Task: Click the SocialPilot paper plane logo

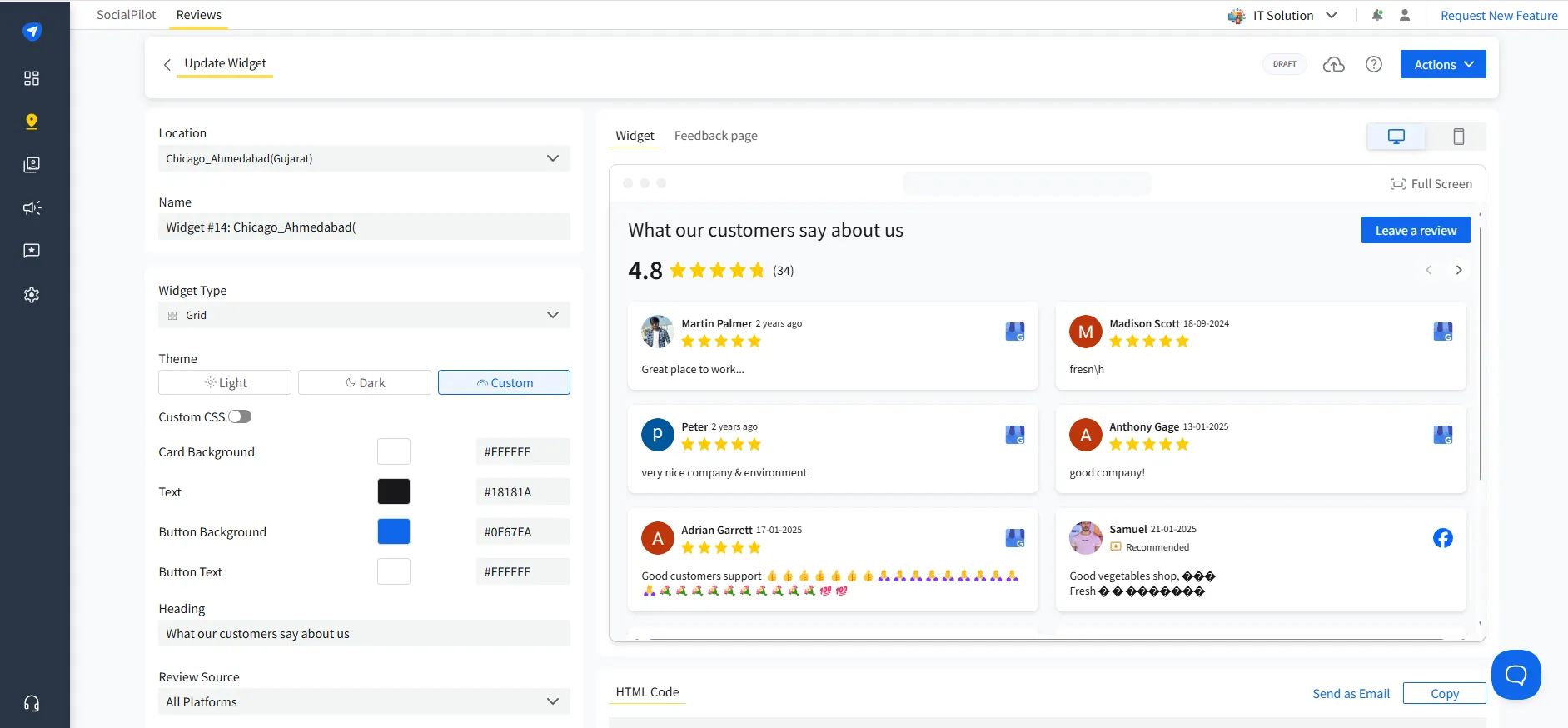Action: 32,32
